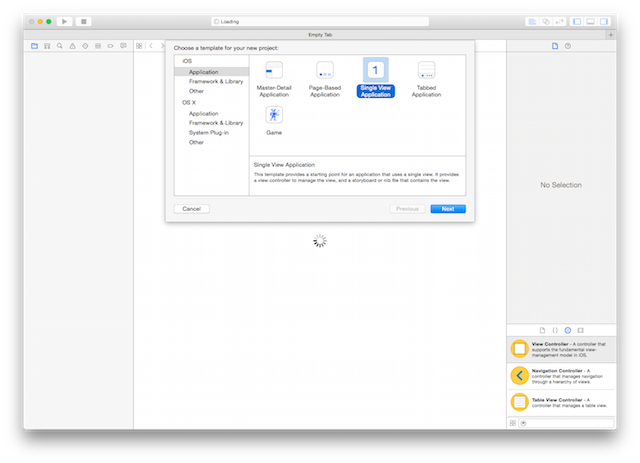Toggle library icon grid view
The width and height of the screenshot is (640, 463).
coord(513,423)
